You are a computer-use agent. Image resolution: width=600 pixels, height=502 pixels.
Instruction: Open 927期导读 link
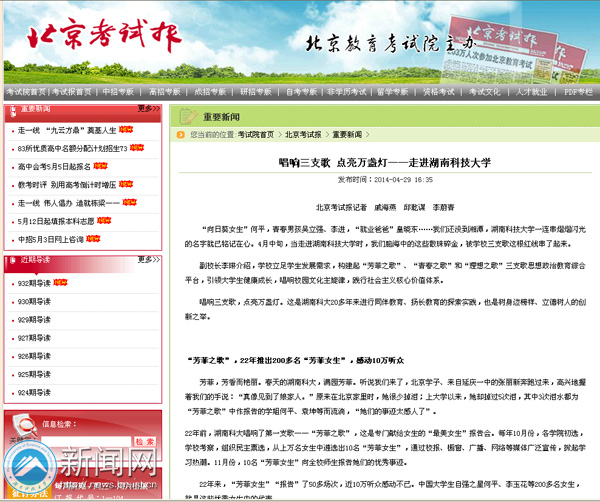point(34,338)
